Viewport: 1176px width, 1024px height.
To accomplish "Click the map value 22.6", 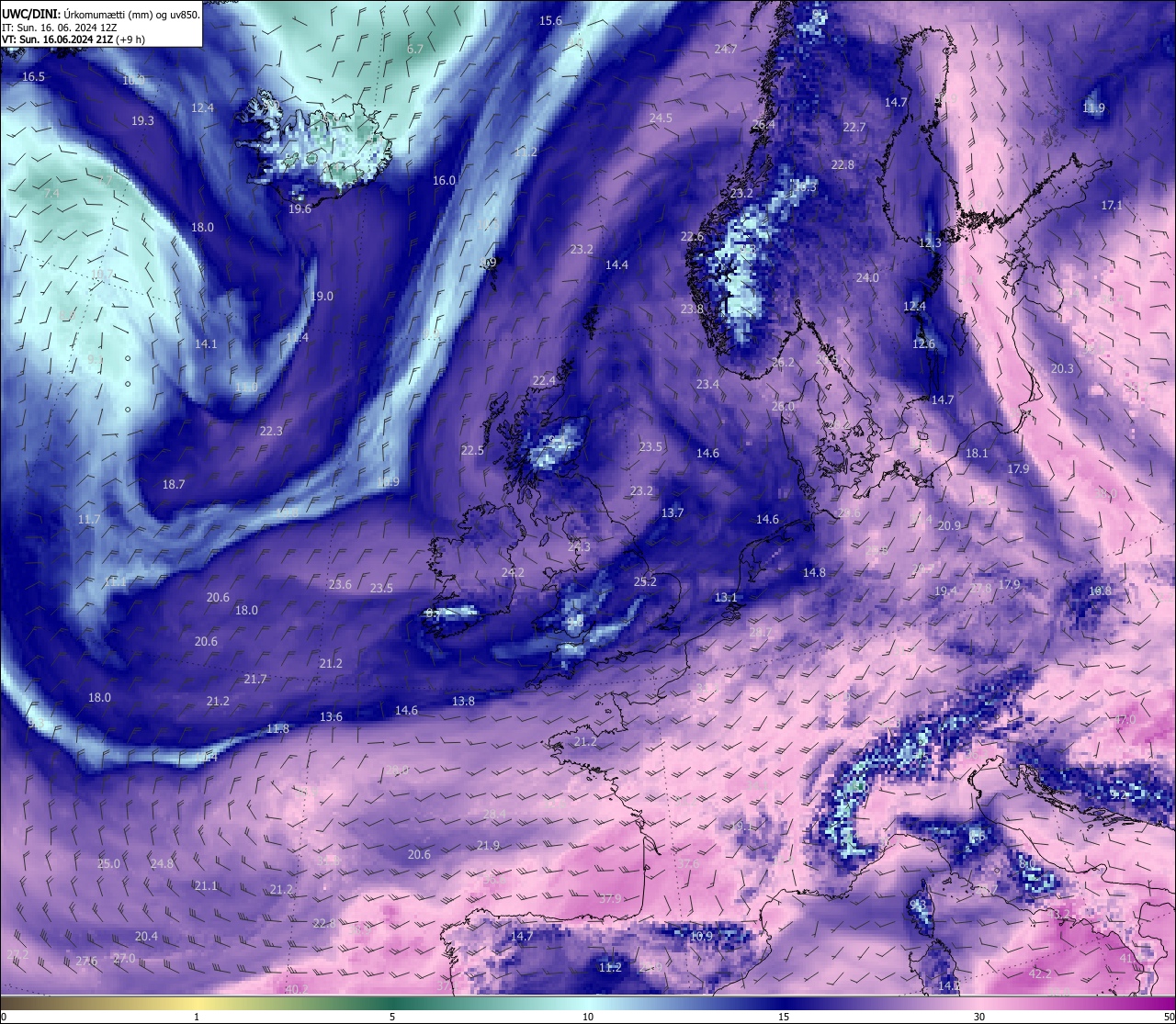I will pos(692,237).
